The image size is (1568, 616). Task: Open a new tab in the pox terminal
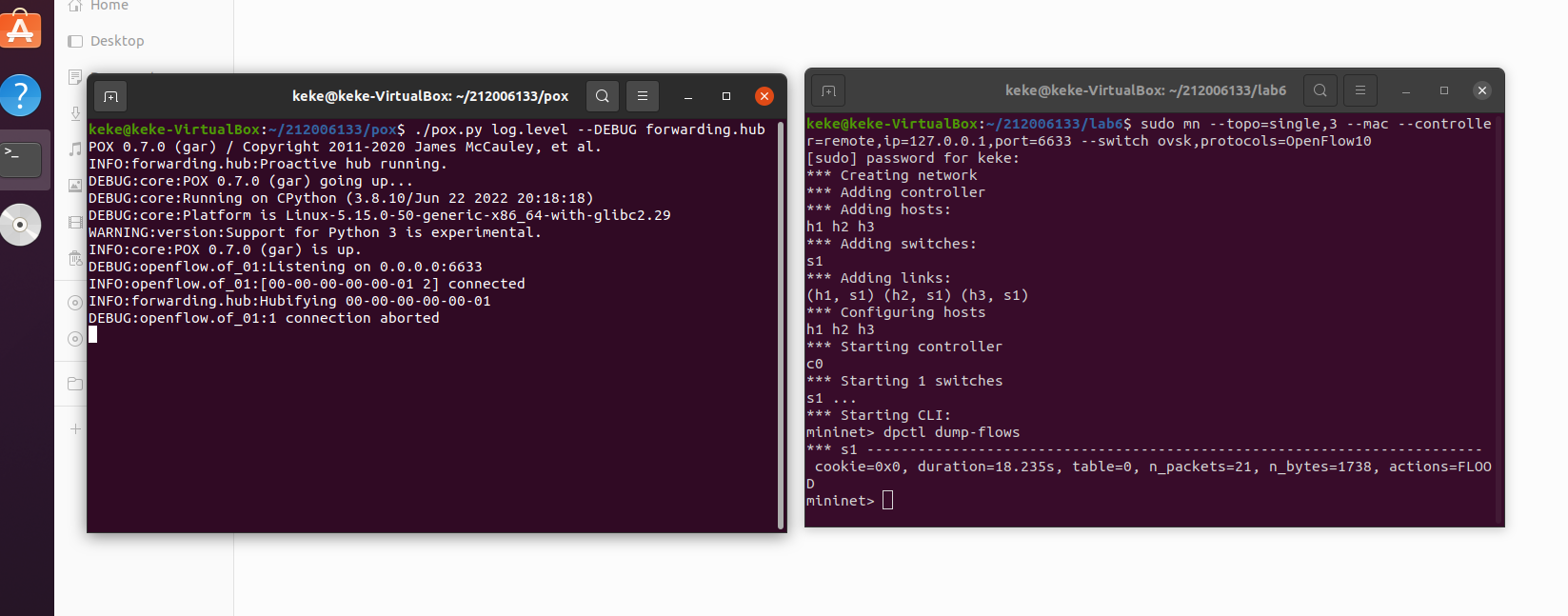tap(110, 96)
